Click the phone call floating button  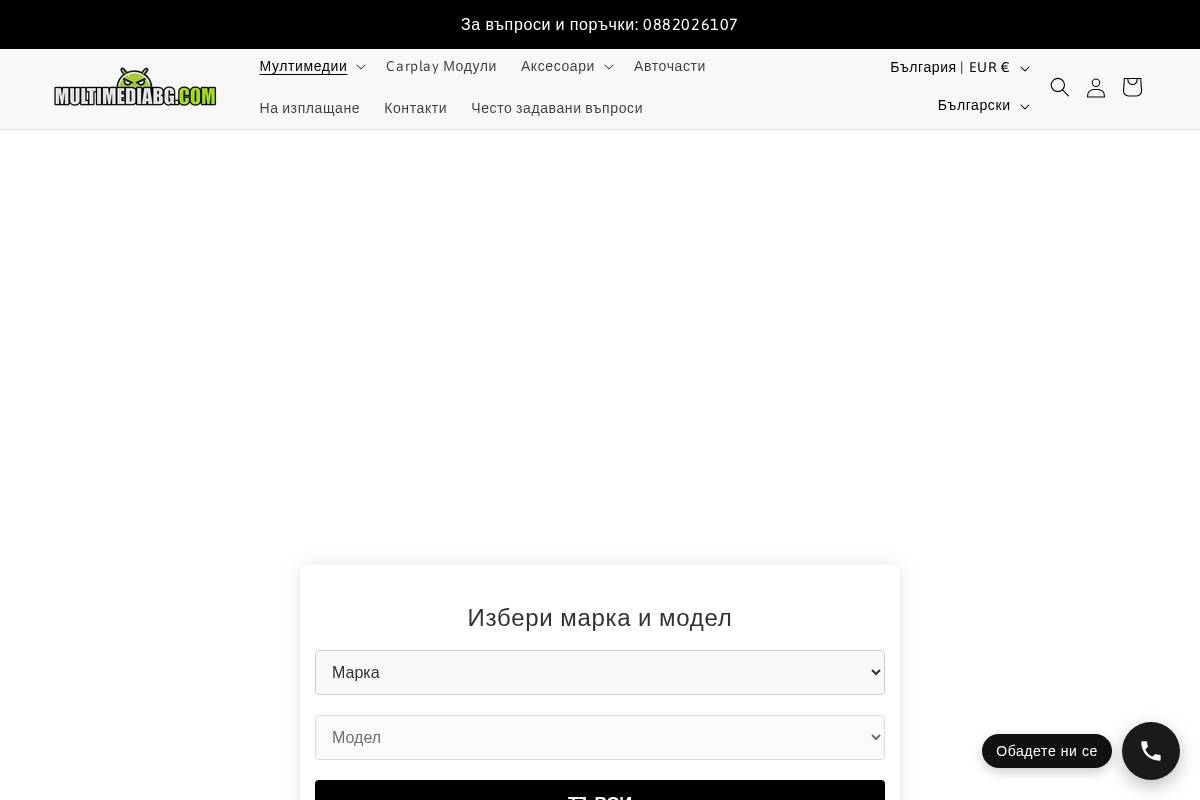tap(1151, 751)
